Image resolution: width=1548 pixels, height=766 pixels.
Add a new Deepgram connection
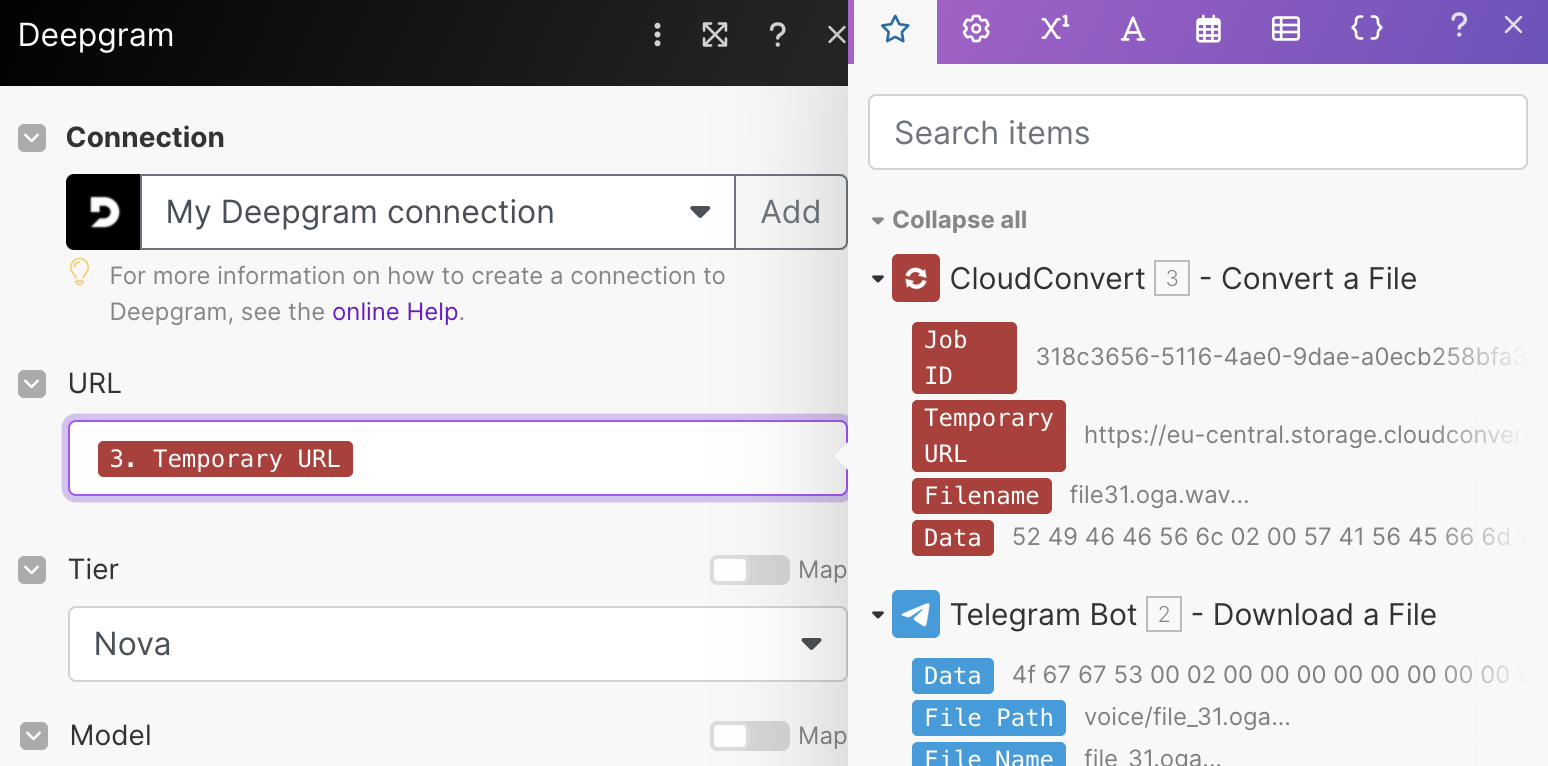[790, 212]
